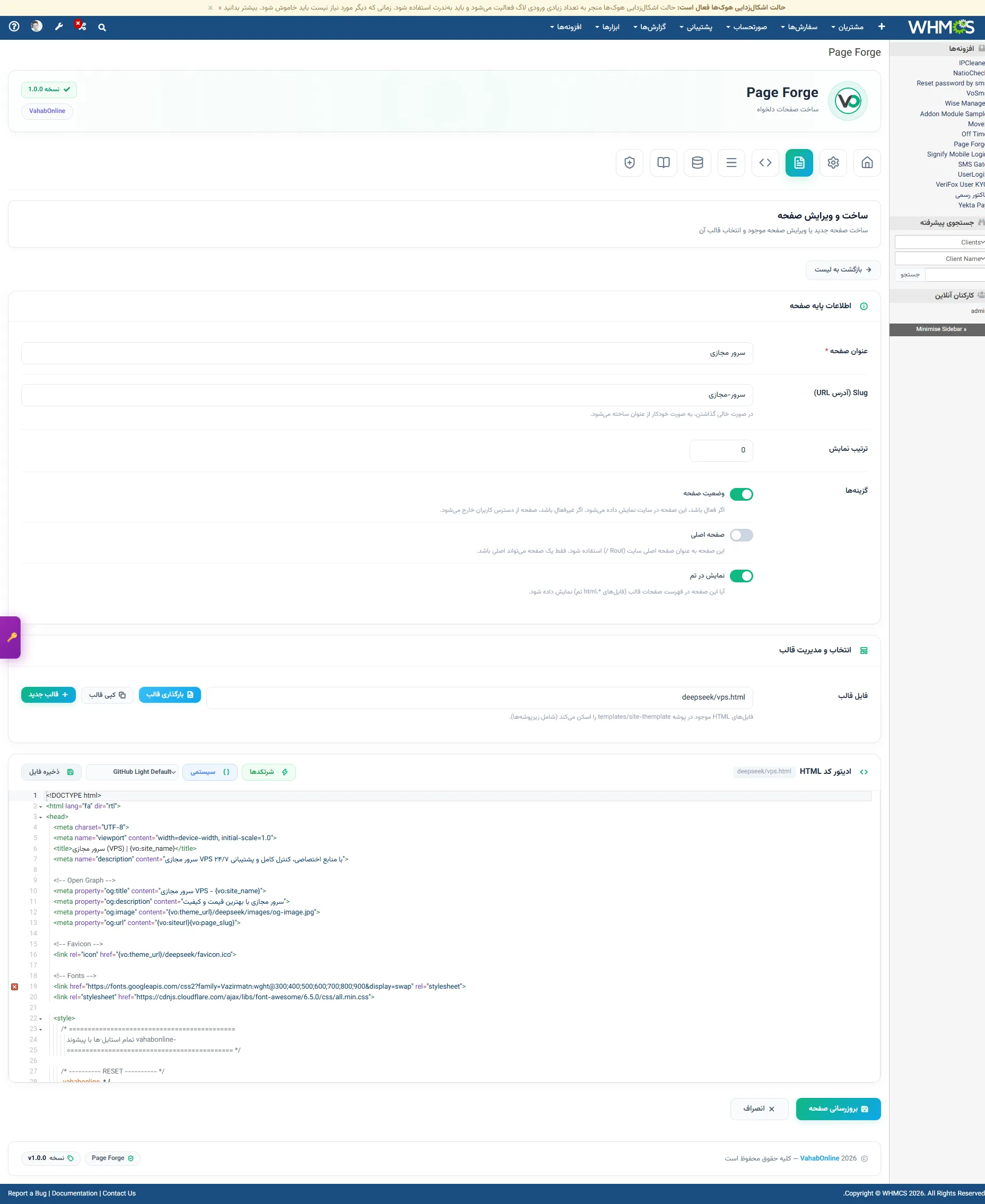Screen dimensions: 985x1204
Task: Select the pages document tab icon
Action: point(798,163)
